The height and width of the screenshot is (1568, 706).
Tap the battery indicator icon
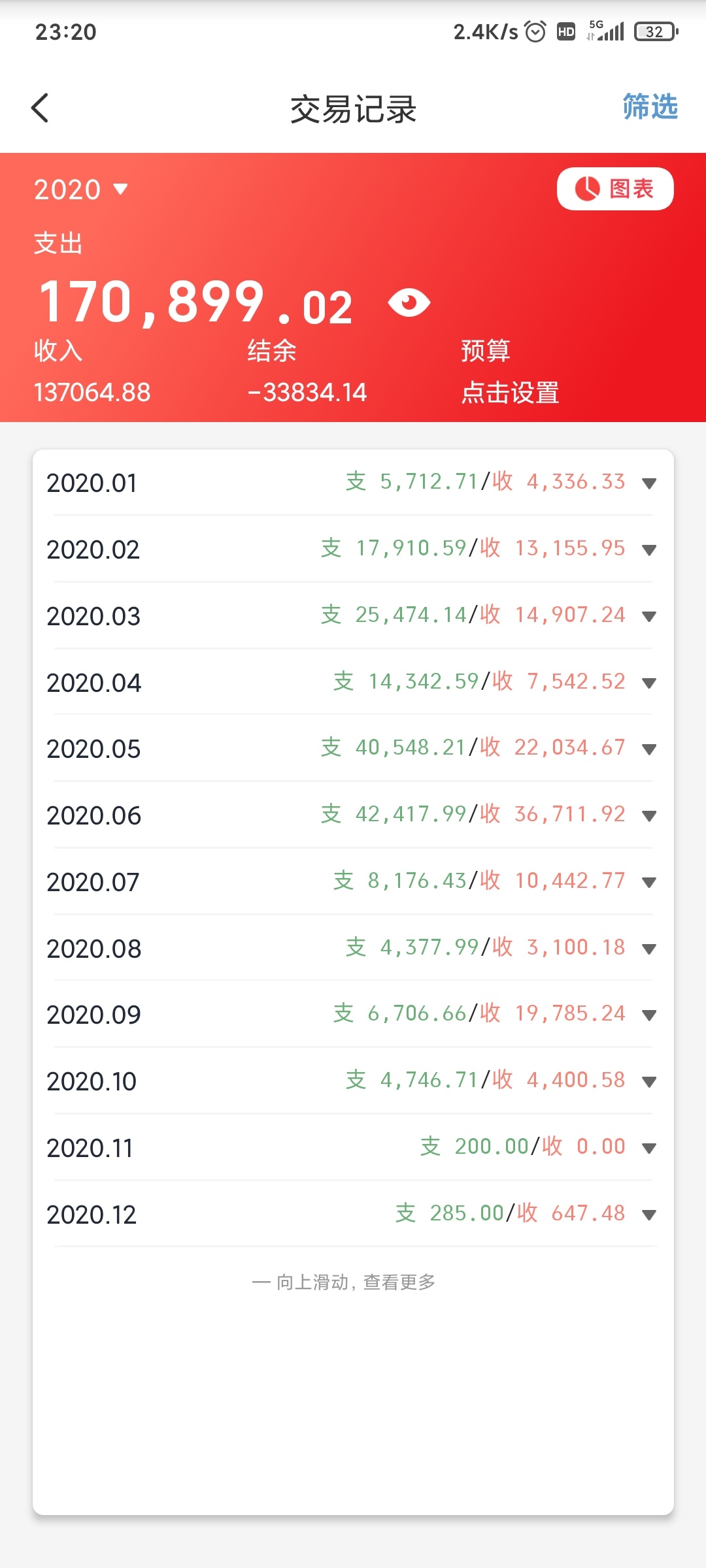(x=656, y=31)
